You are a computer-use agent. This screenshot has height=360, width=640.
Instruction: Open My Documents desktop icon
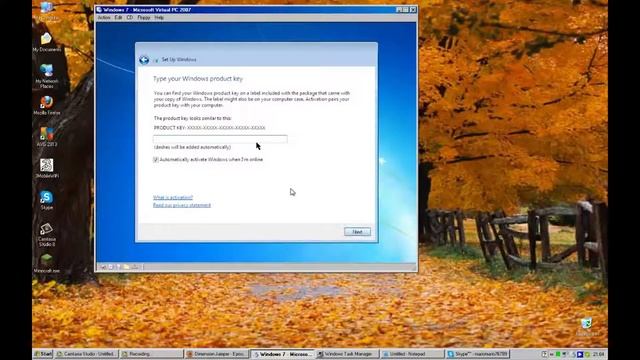pyautogui.click(x=47, y=42)
